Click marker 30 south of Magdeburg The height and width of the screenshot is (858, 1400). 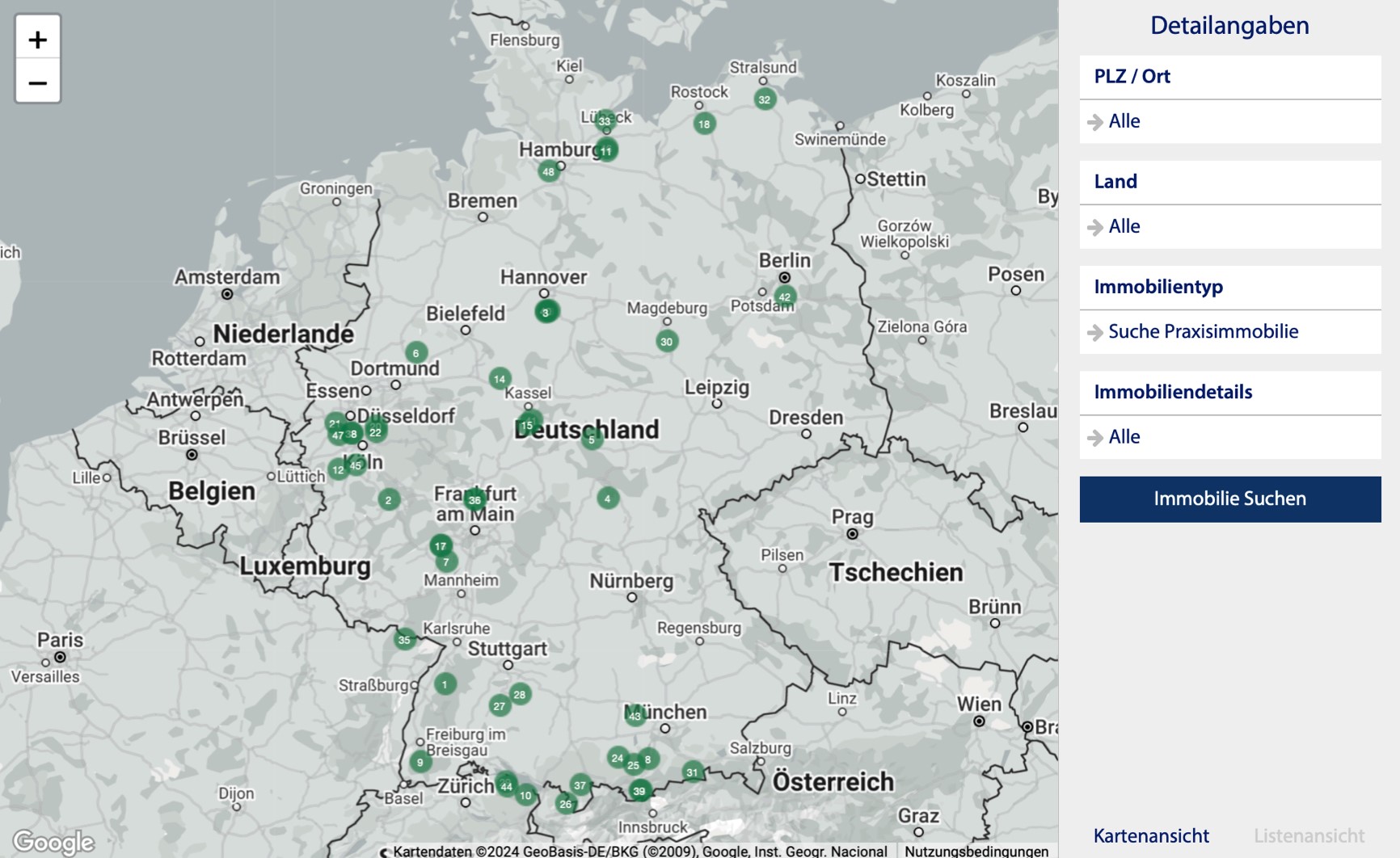(667, 341)
